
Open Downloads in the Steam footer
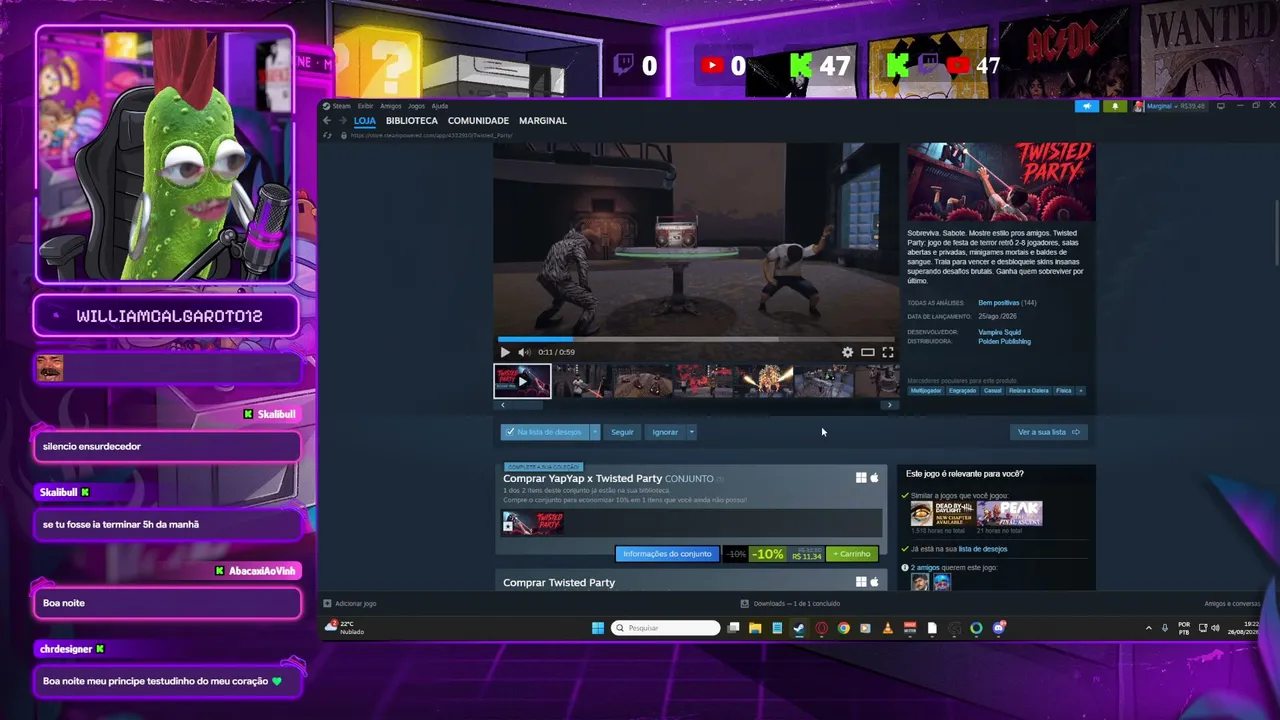tap(790, 604)
